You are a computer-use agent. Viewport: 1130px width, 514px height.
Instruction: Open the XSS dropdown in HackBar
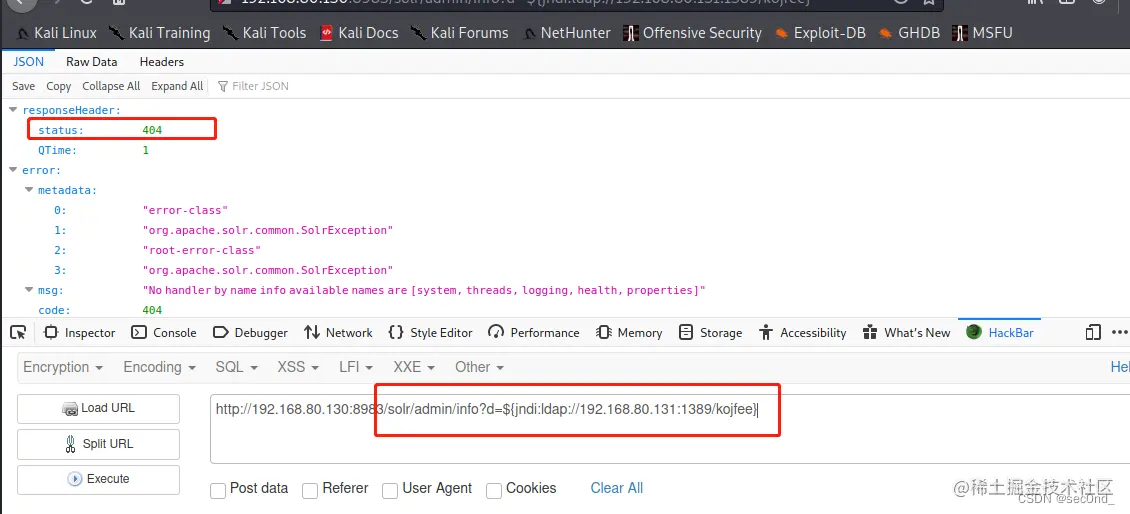(x=298, y=367)
